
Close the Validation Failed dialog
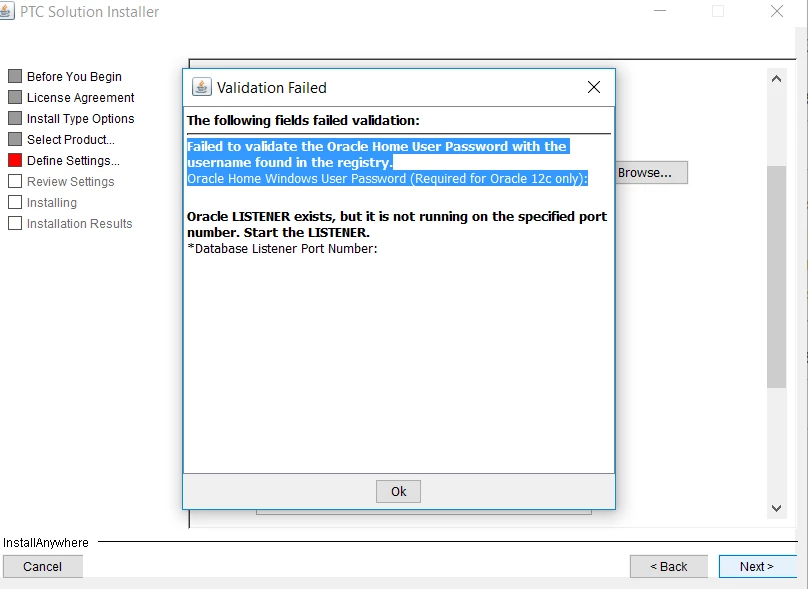click(x=594, y=87)
